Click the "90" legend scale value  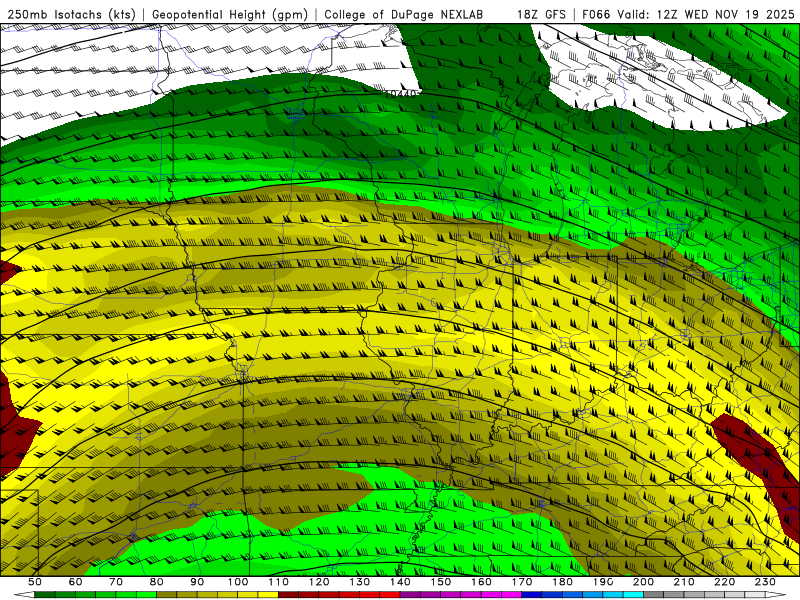tap(197, 582)
